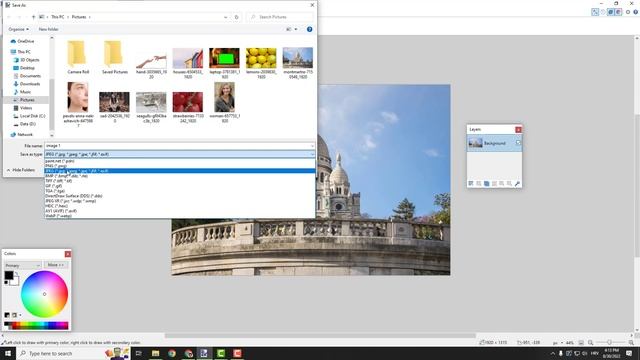640x360 pixels.
Task: Open File Explorer from the taskbar
Action: click(156, 353)
